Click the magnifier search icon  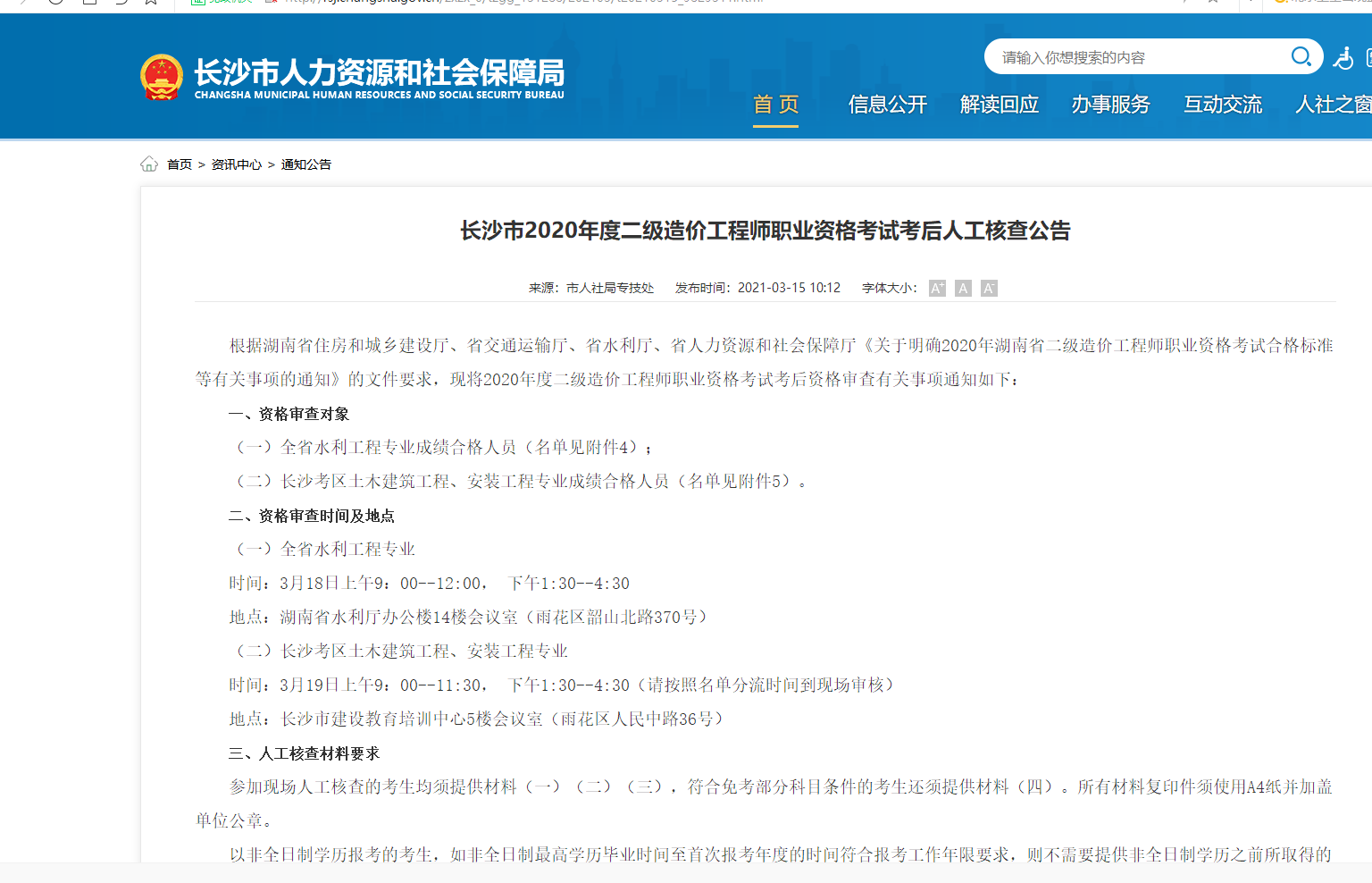(x=1301, y=57)
